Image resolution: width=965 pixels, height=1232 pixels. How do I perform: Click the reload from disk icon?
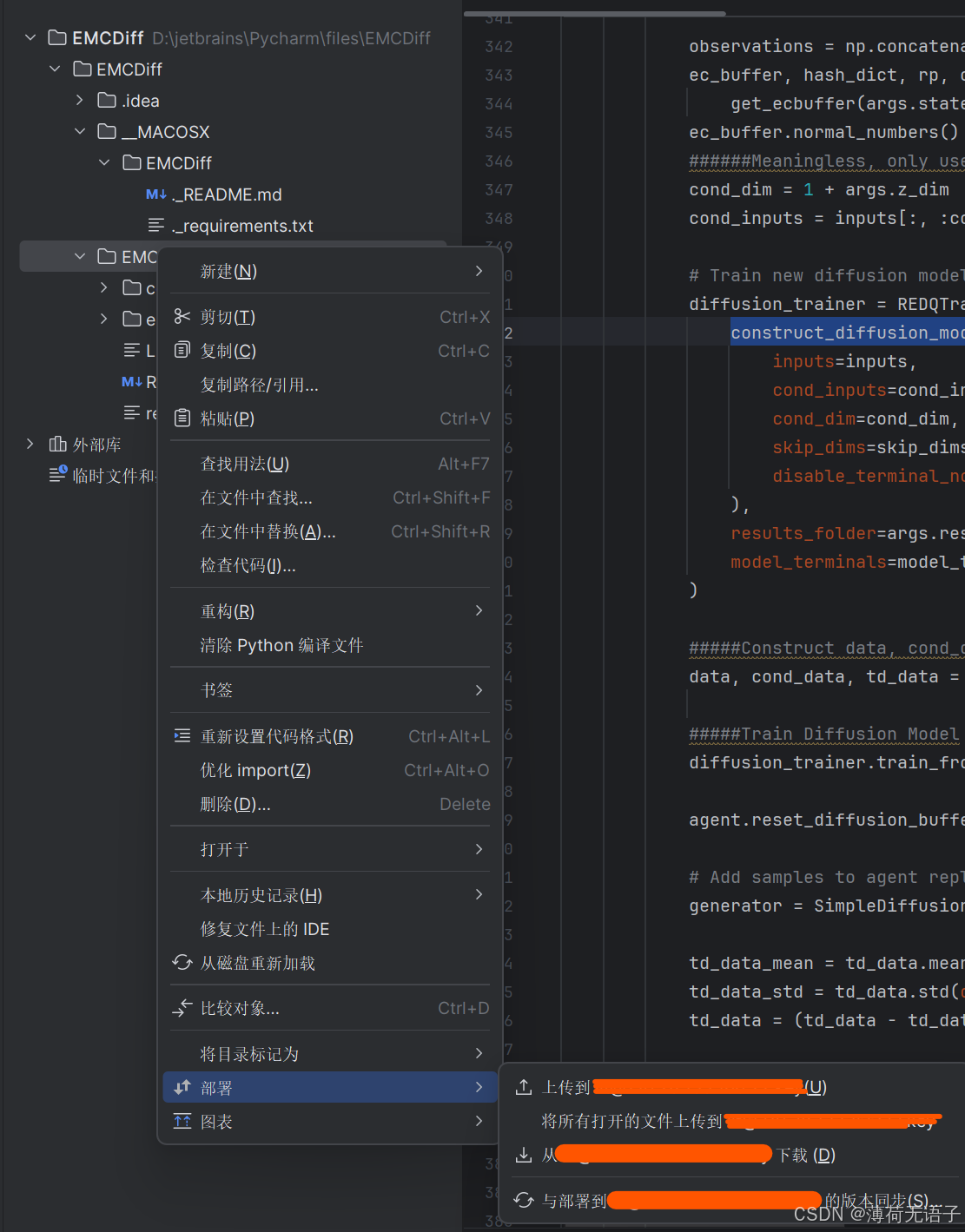(182, 963)
